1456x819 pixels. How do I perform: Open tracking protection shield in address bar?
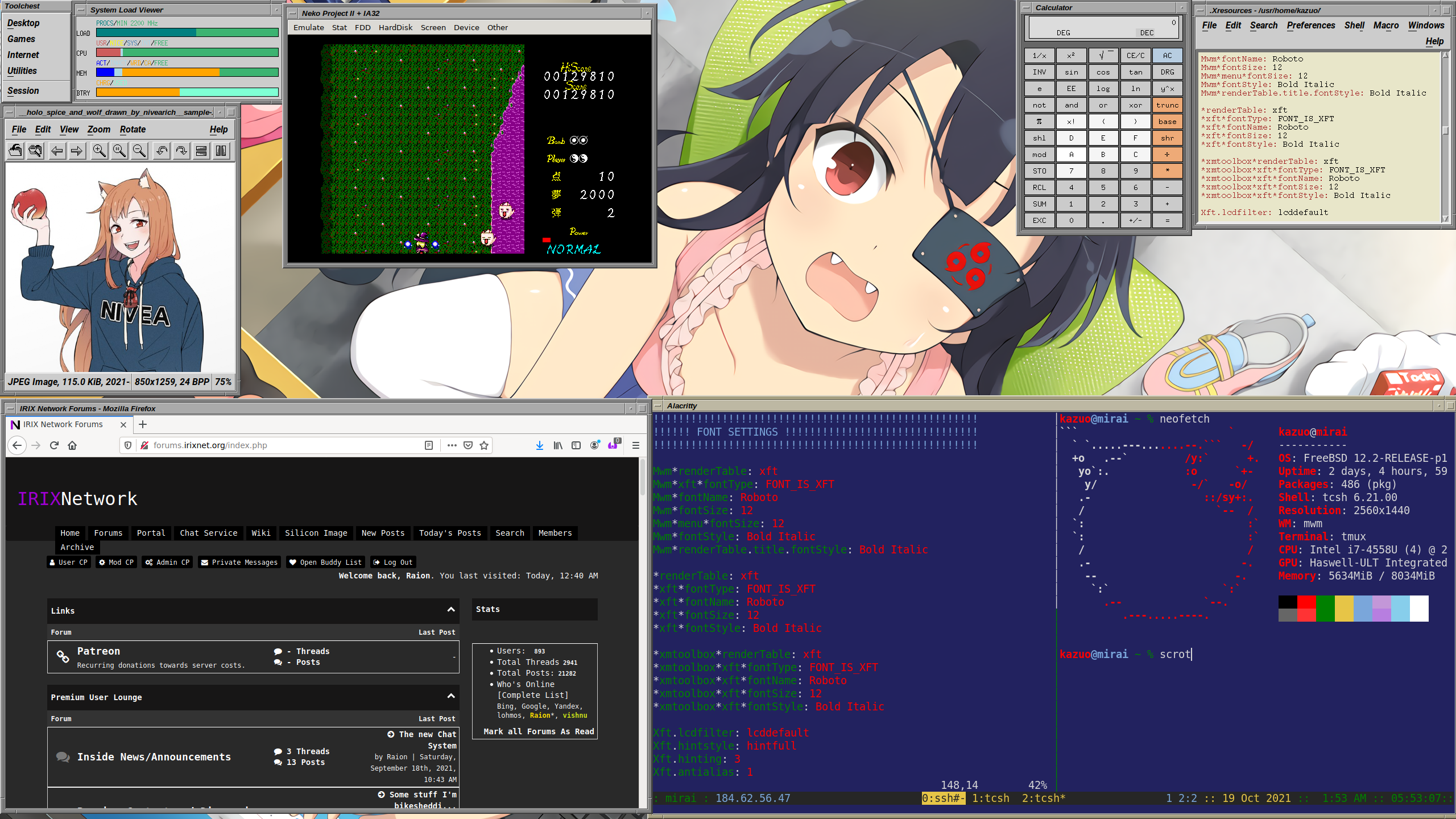128,445
